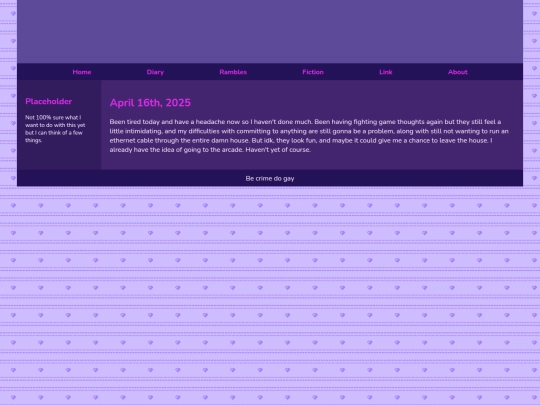Click the empty area of the sidebar under the Placeholder text
The image size is (540, 405).
59,157
